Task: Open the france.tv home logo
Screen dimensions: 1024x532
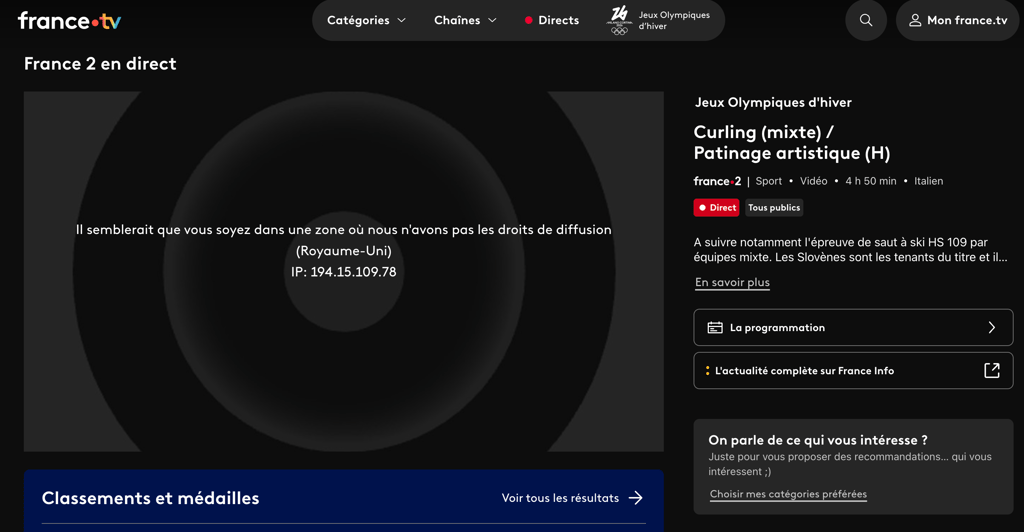Action: tap(69, 21)
